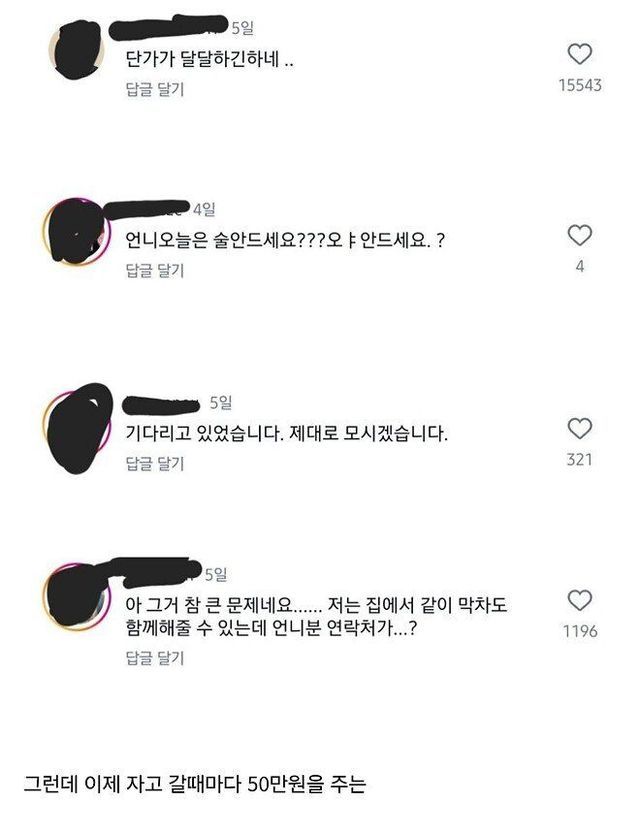Open redacted username above '기다리고 있었습니다'
The image size is (640, 834).
point(161,405)
